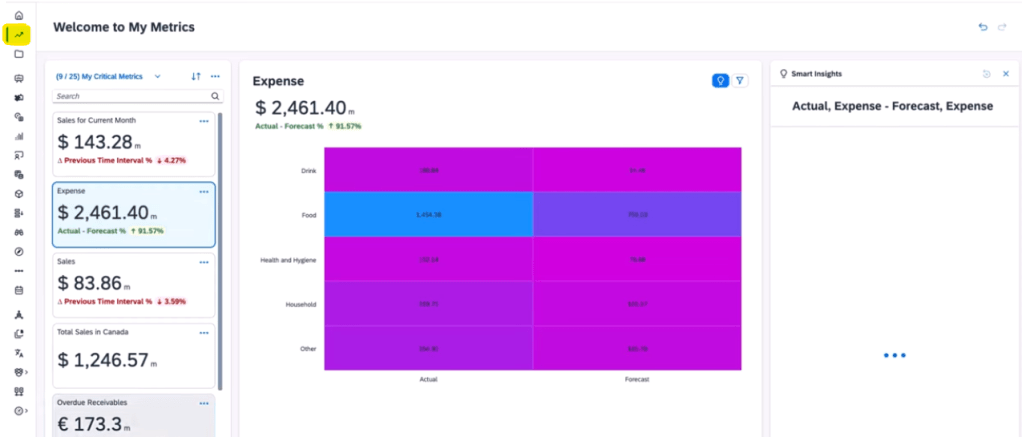1022x437 pixels.
Task: Open the Files folder icon in sidebar
Action: (x=19, y=54)
